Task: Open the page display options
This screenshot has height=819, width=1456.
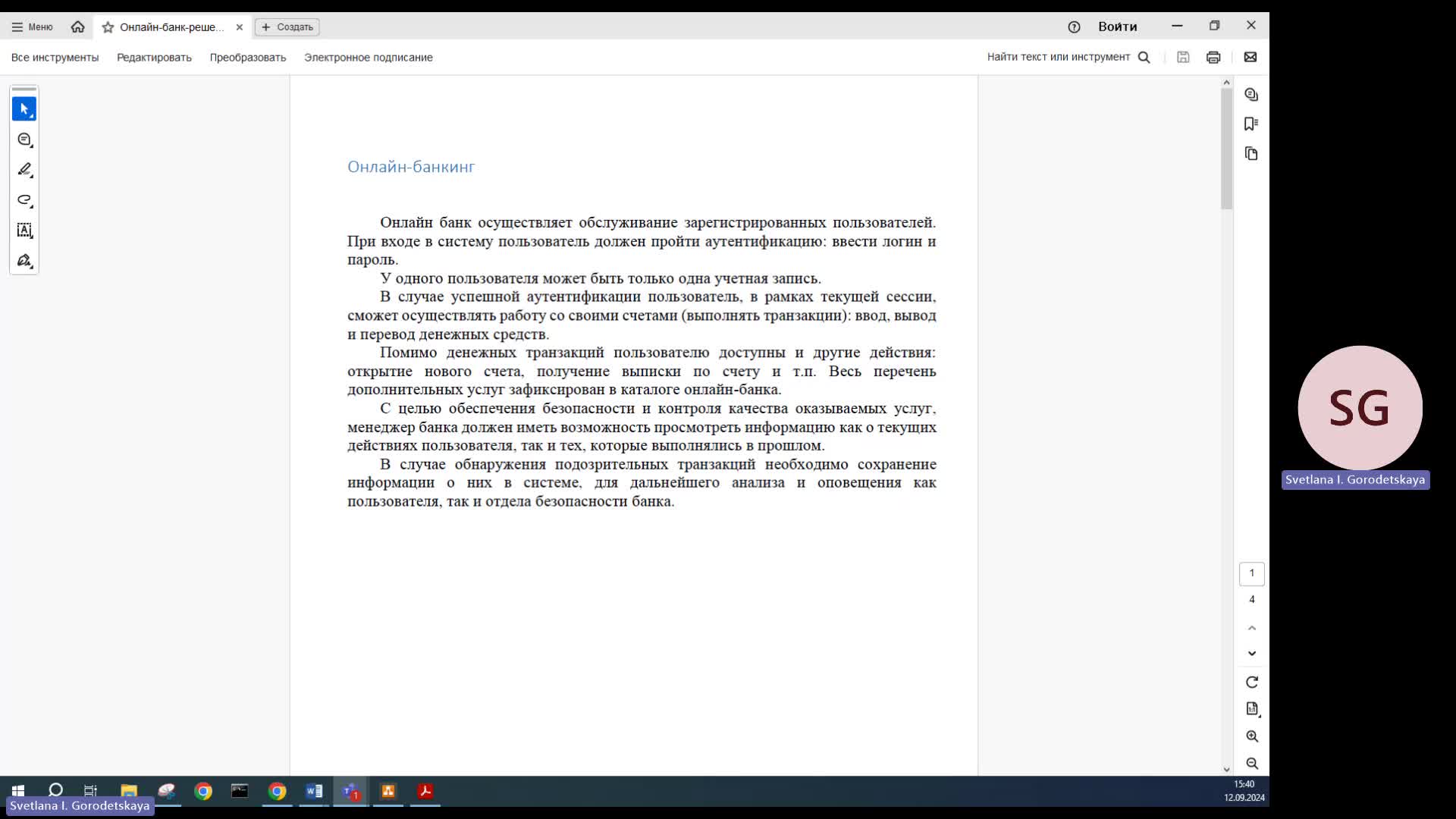Action: [x=1252, y=709]
